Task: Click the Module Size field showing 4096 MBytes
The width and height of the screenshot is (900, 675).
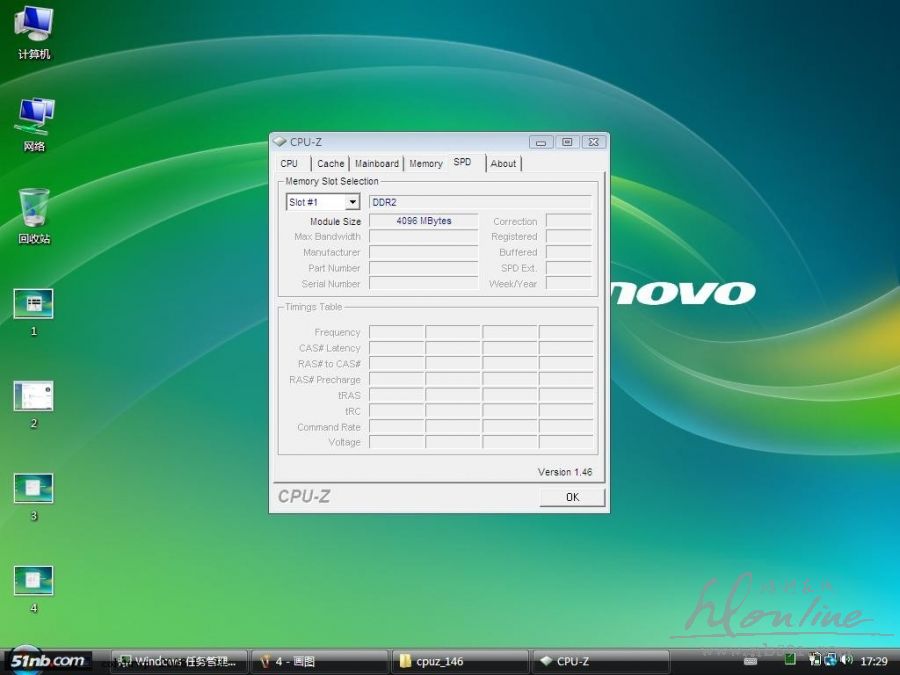Action: click(423, 221)
